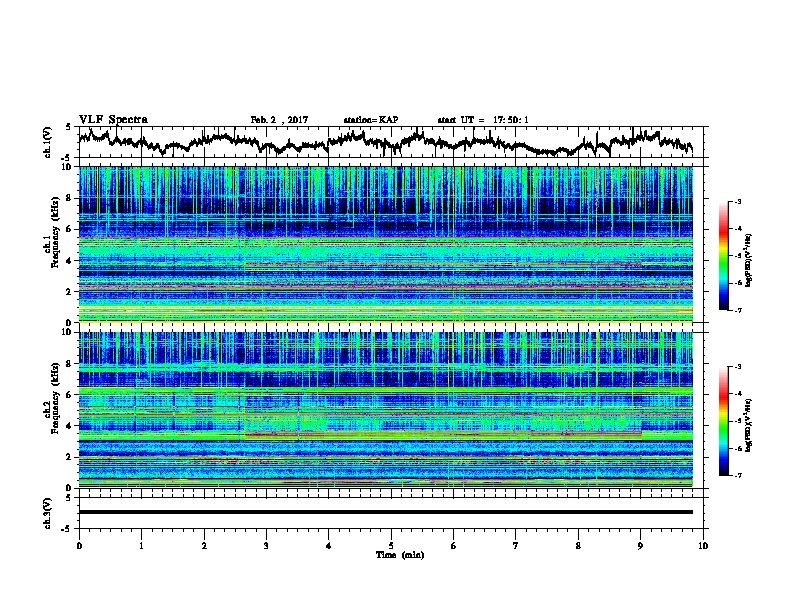This screenshot has height=612, width=792.
Task: Click the ch.2 spectrogram color scale bar
Action: 724,421
